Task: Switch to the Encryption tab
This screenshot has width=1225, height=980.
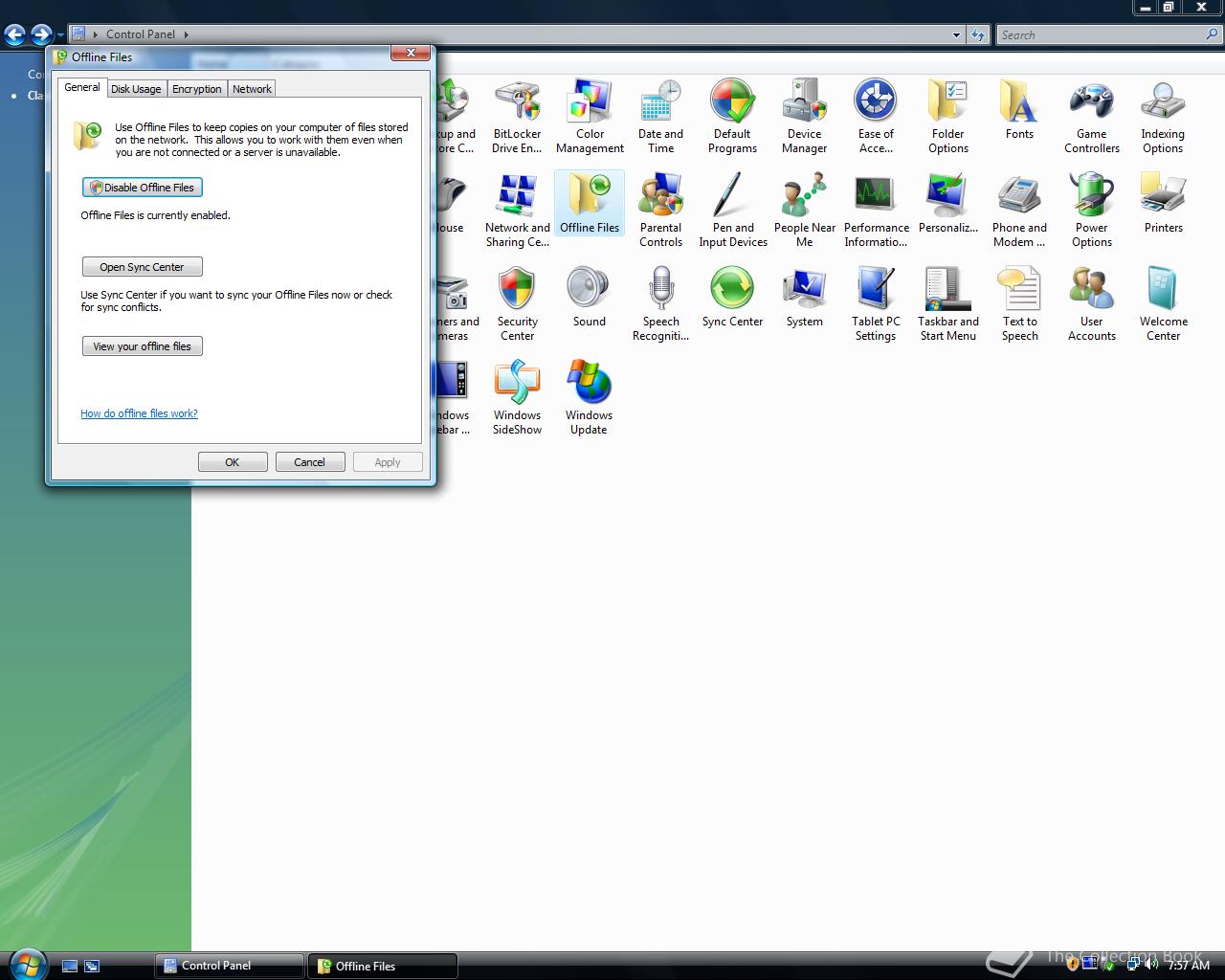Action: point(197,89)
